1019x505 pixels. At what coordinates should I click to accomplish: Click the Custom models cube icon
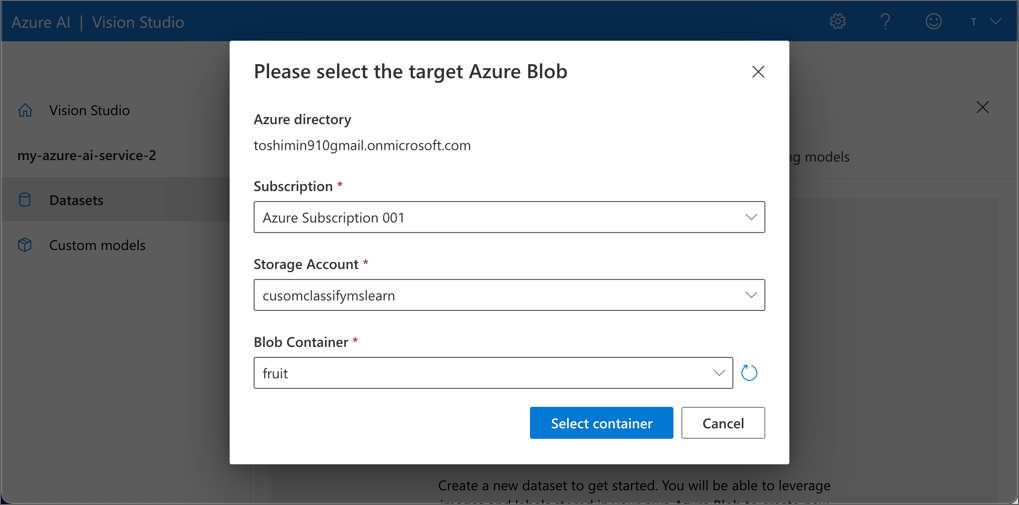point(25,245)
